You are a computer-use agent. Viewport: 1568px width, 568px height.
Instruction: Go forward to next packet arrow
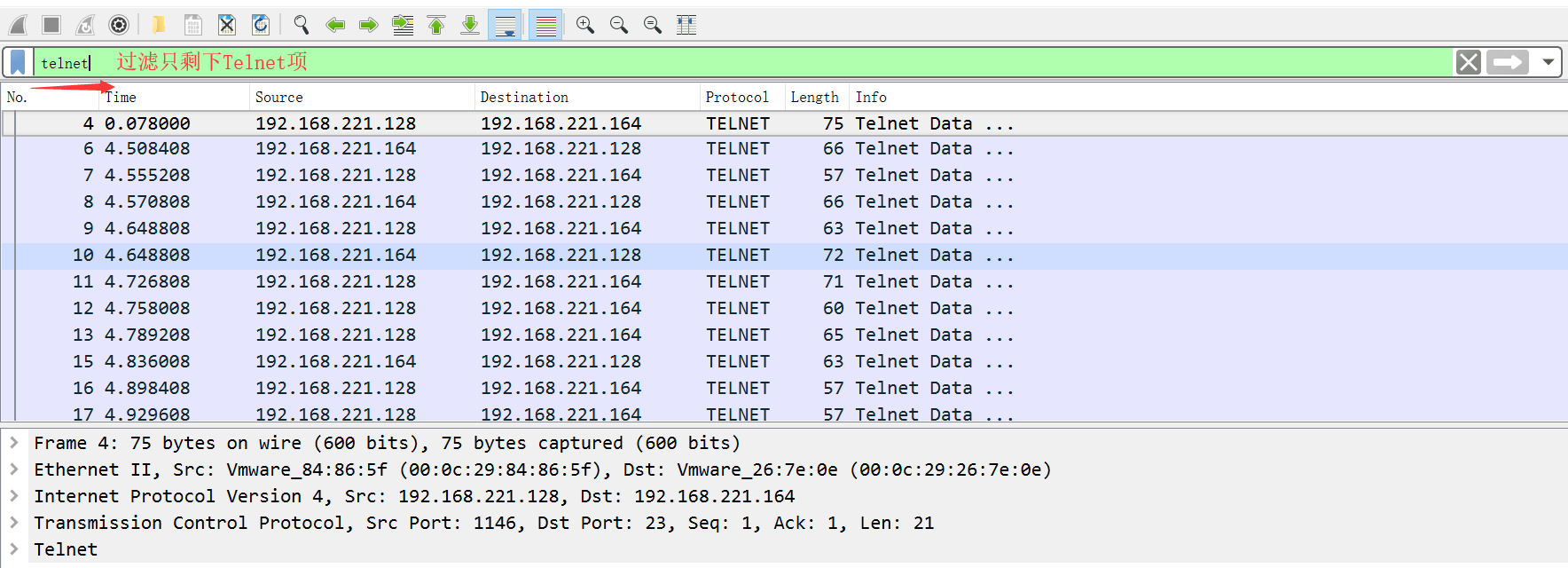(369, 25)
